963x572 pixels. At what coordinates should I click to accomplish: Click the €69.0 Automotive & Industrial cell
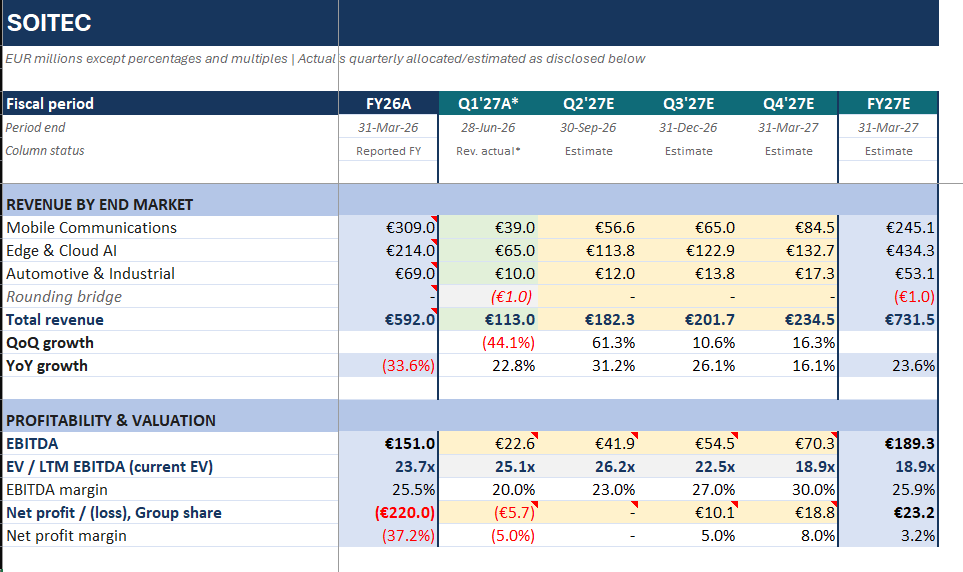388,273
